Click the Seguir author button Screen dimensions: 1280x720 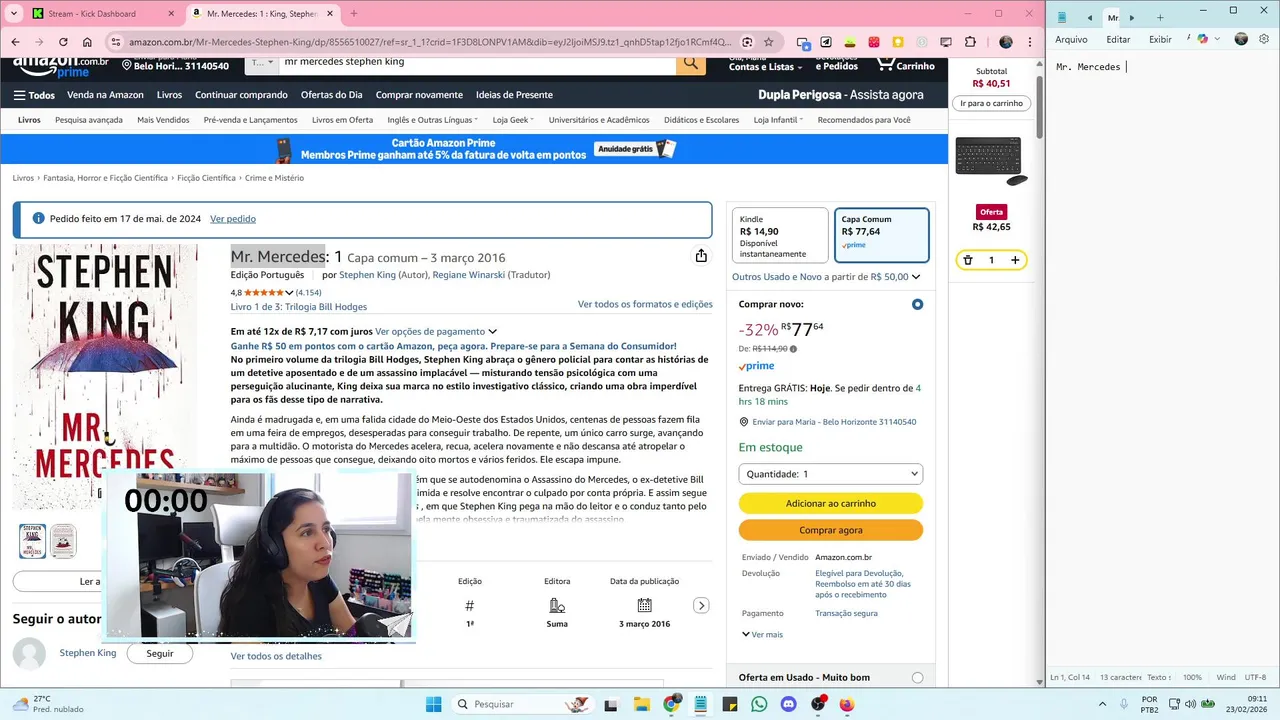[160, 653]
